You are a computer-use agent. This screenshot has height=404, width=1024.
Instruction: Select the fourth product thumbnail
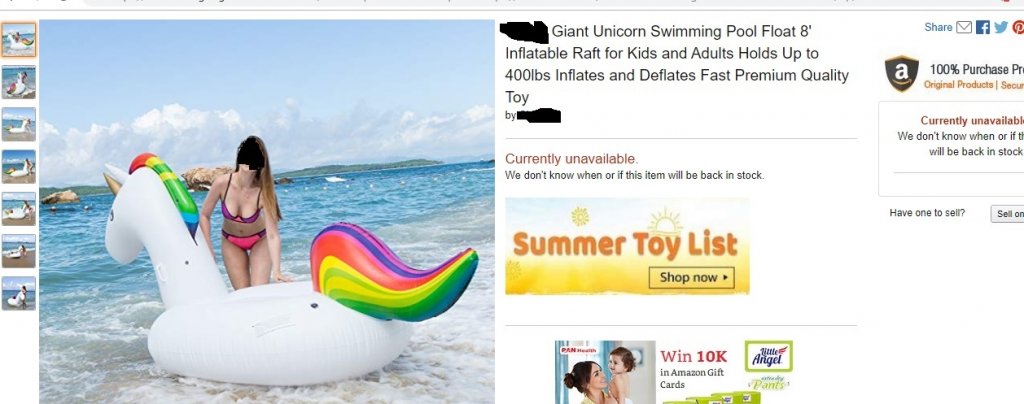pyautogui.click(x=19, y=166)
